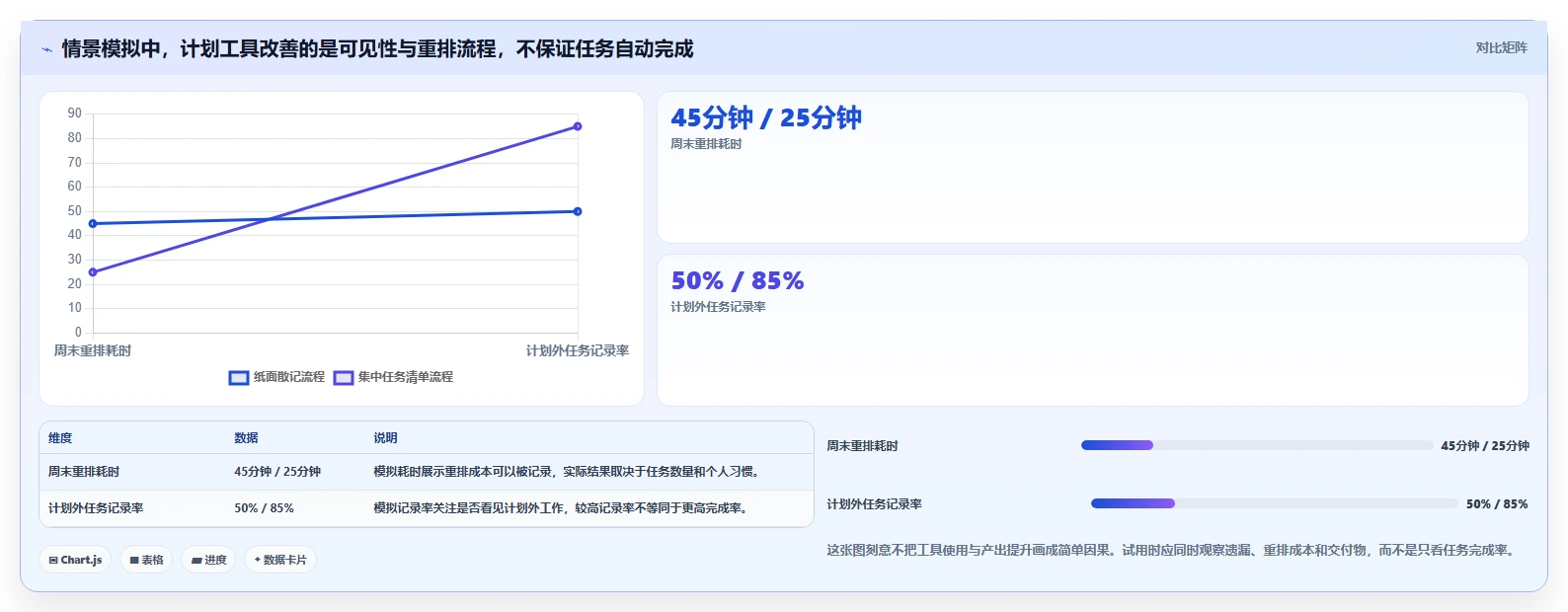Click the 50% / 85% card value

[x=738, y=281]
